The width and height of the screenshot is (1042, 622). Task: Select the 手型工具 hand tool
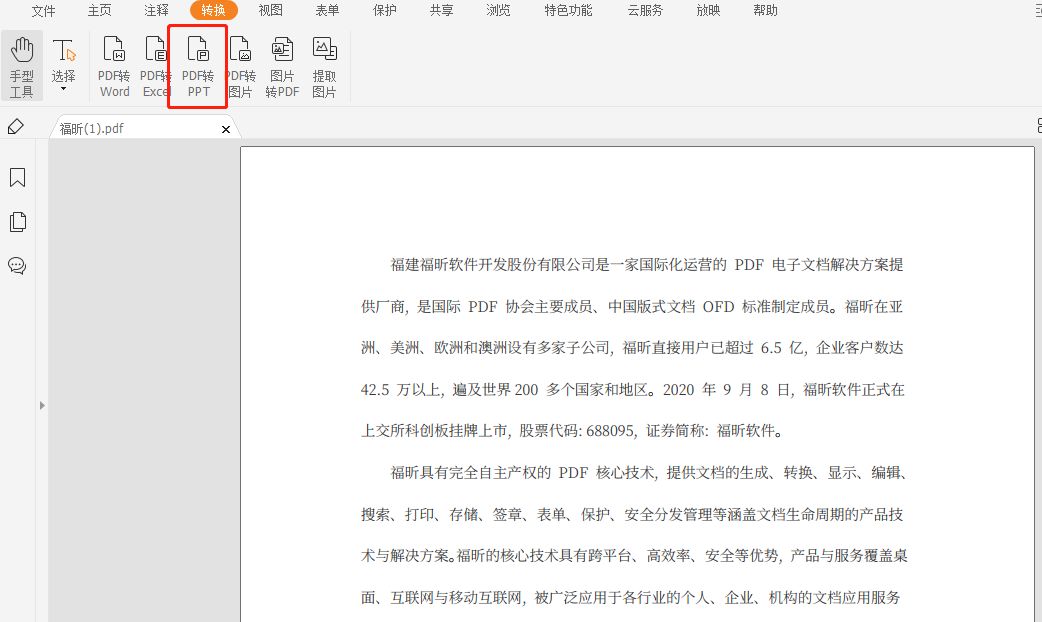[21, 64]
